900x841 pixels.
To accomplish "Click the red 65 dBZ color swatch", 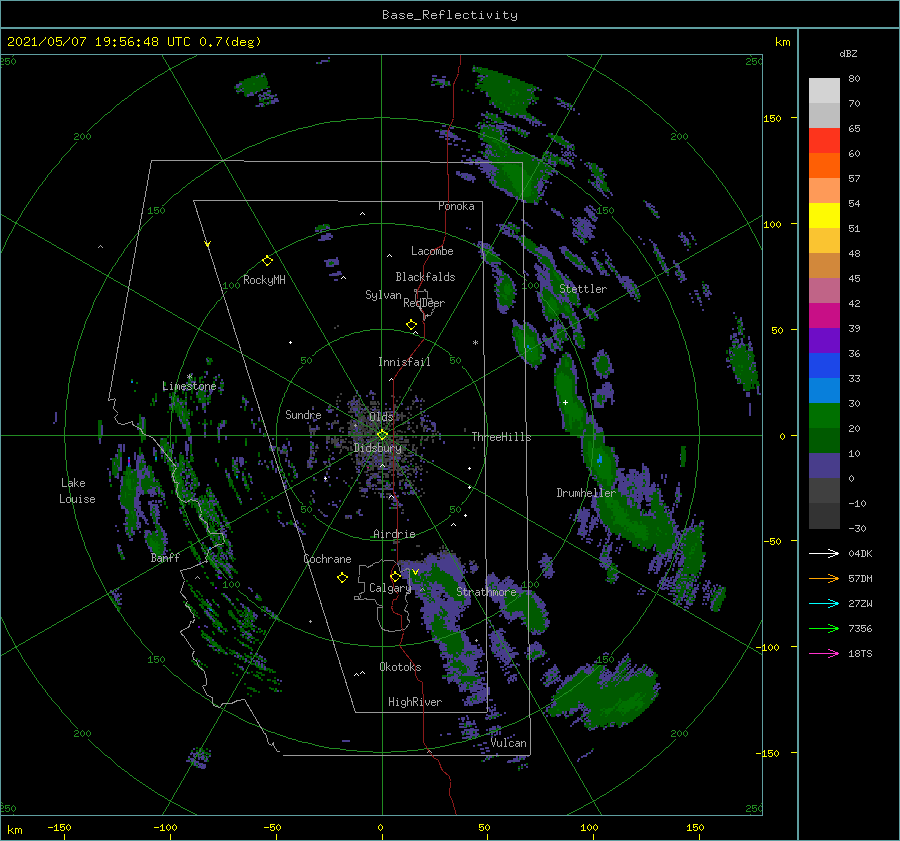I will (x=824, y=140).
